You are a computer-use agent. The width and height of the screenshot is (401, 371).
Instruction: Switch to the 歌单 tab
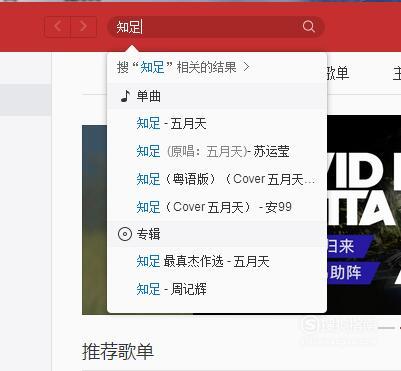(x=337, y=73)
